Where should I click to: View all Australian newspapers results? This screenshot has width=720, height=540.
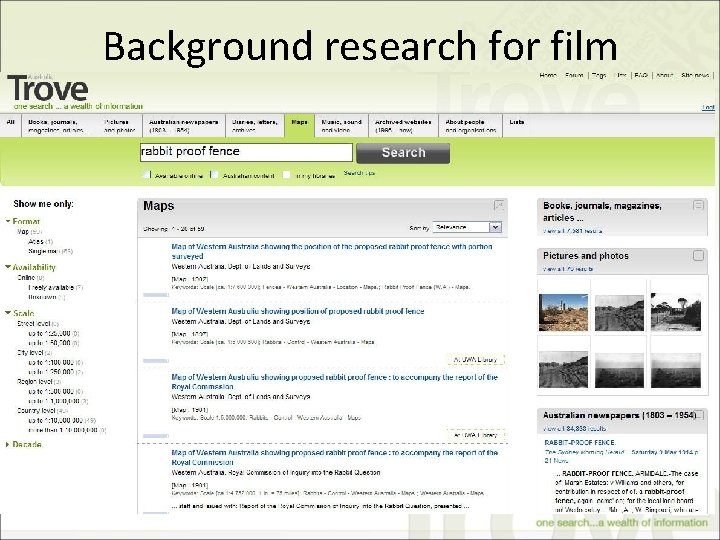click(x=574, y=428)
